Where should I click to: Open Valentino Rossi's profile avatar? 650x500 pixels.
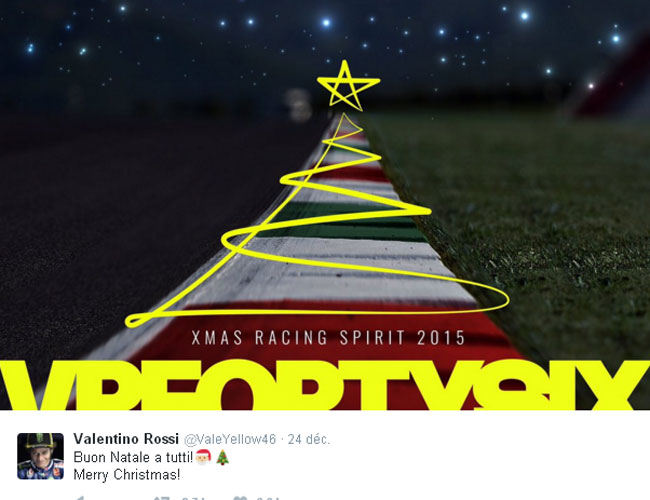pyautogui.click(x=40, y=456)
